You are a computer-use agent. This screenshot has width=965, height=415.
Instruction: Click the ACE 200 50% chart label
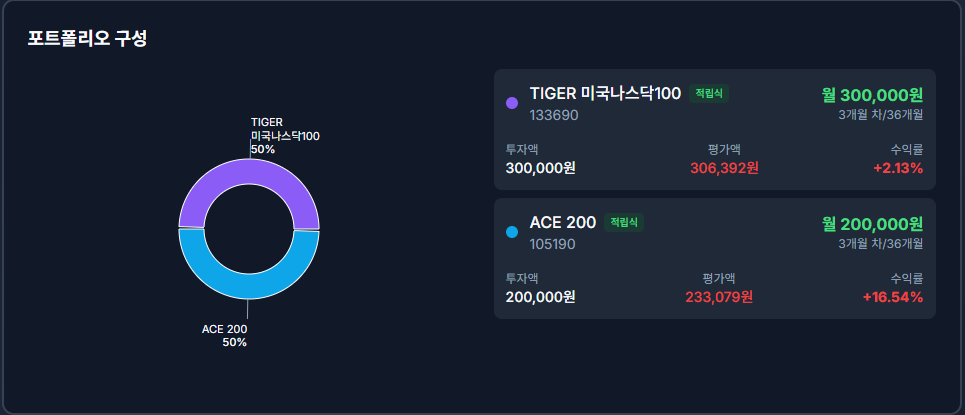tap(225, 335)
